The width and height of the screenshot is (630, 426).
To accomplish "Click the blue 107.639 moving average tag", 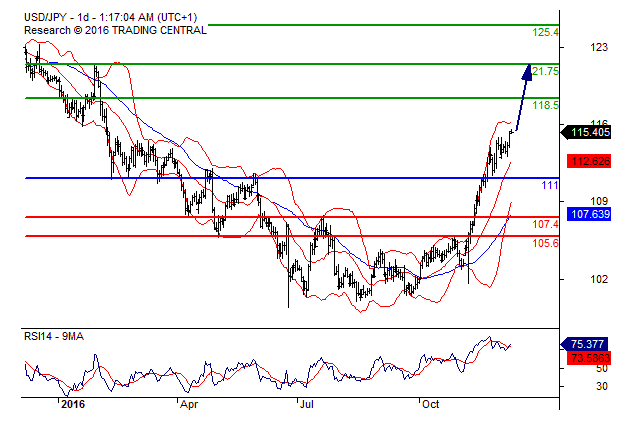I will click(589, 213).
